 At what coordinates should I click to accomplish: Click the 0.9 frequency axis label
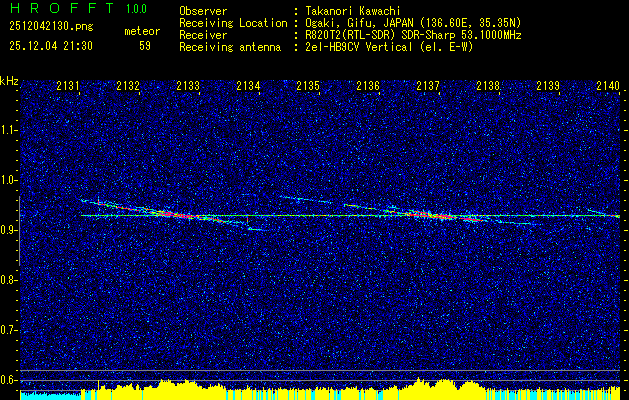[x=8, y=230]
